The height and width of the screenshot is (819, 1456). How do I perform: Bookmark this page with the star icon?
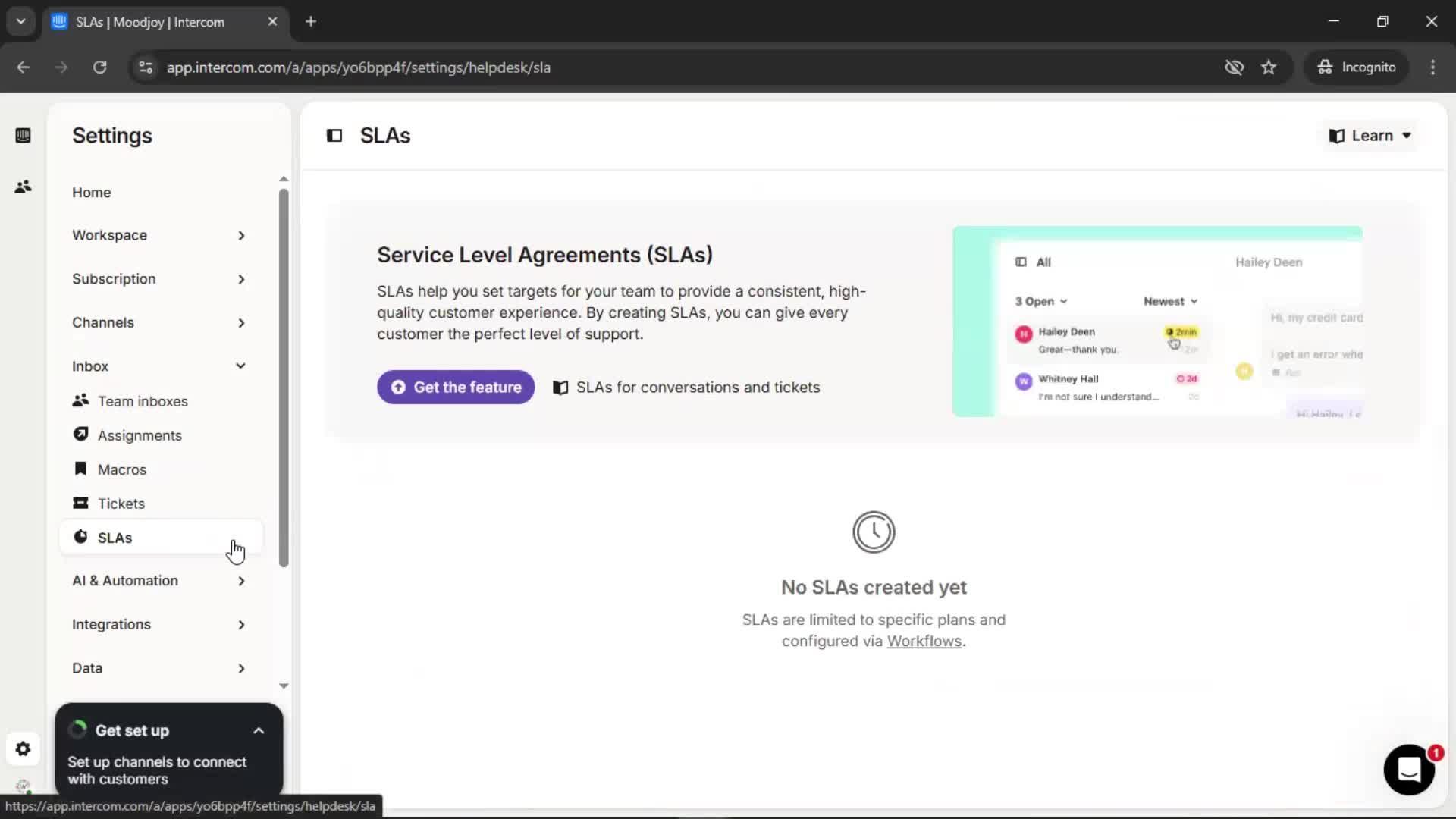coord(1269,67)
